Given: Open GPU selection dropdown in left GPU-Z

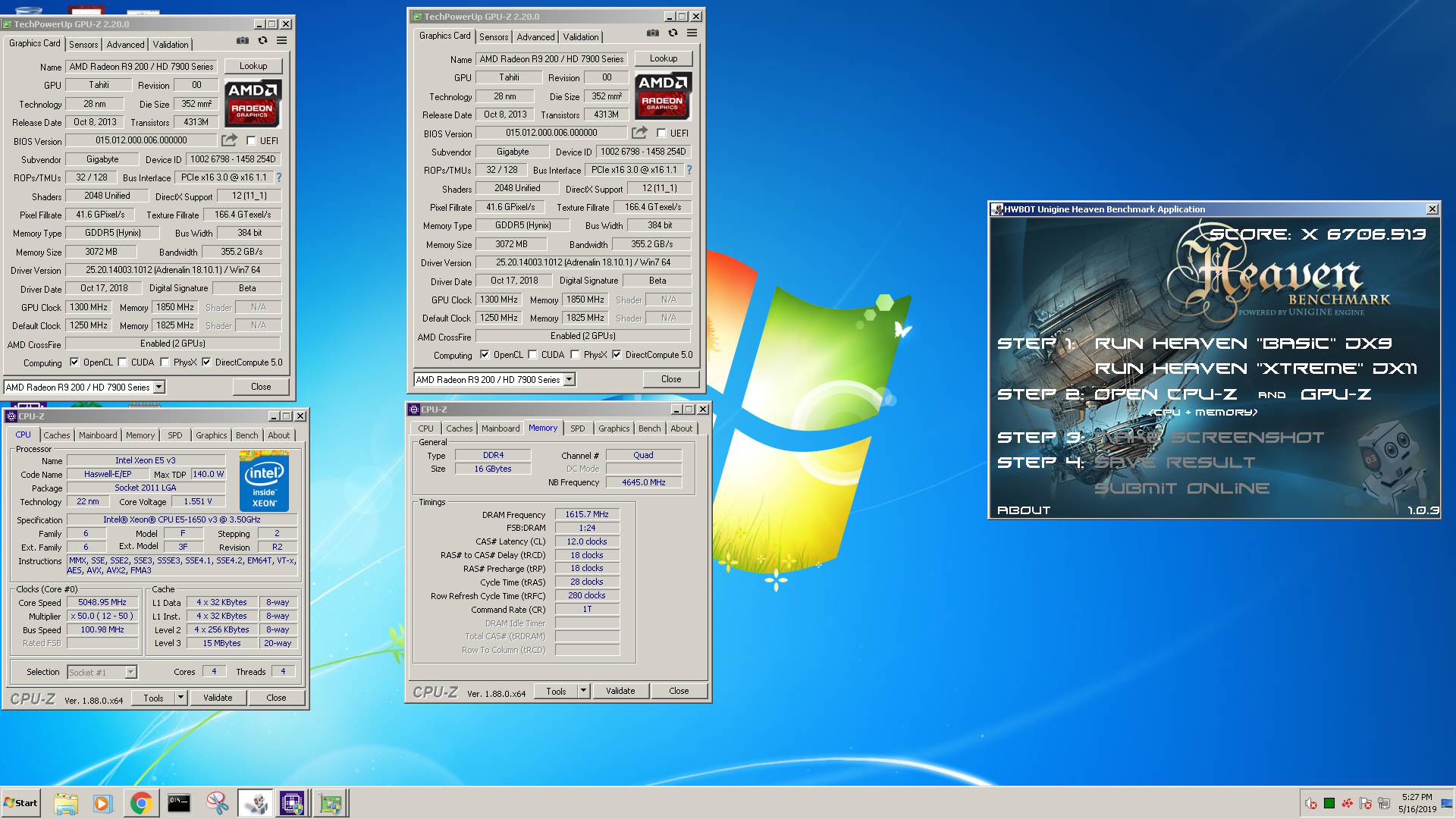Looking at the screenshot, I should 159,387.
